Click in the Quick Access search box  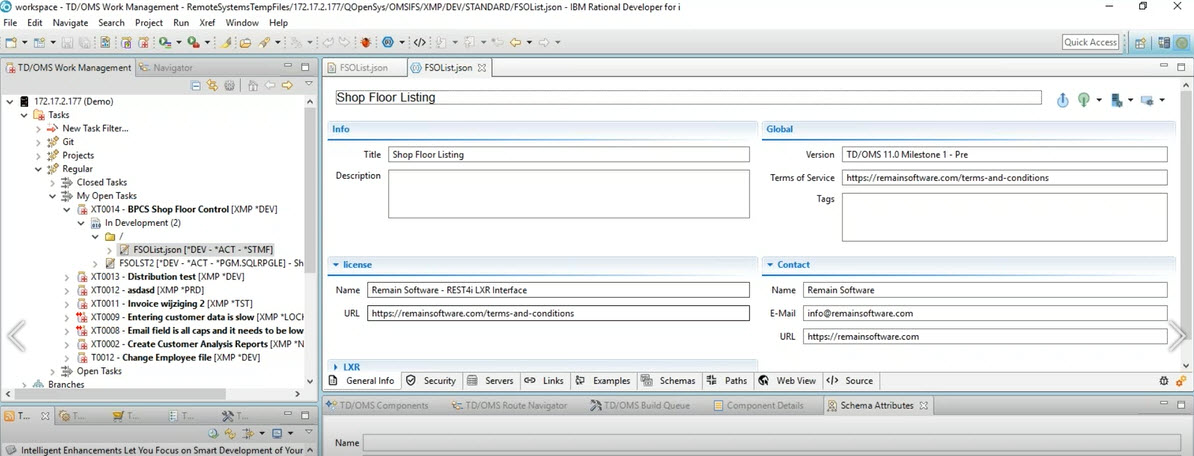pyautogui.click(x=1090, y=43)
